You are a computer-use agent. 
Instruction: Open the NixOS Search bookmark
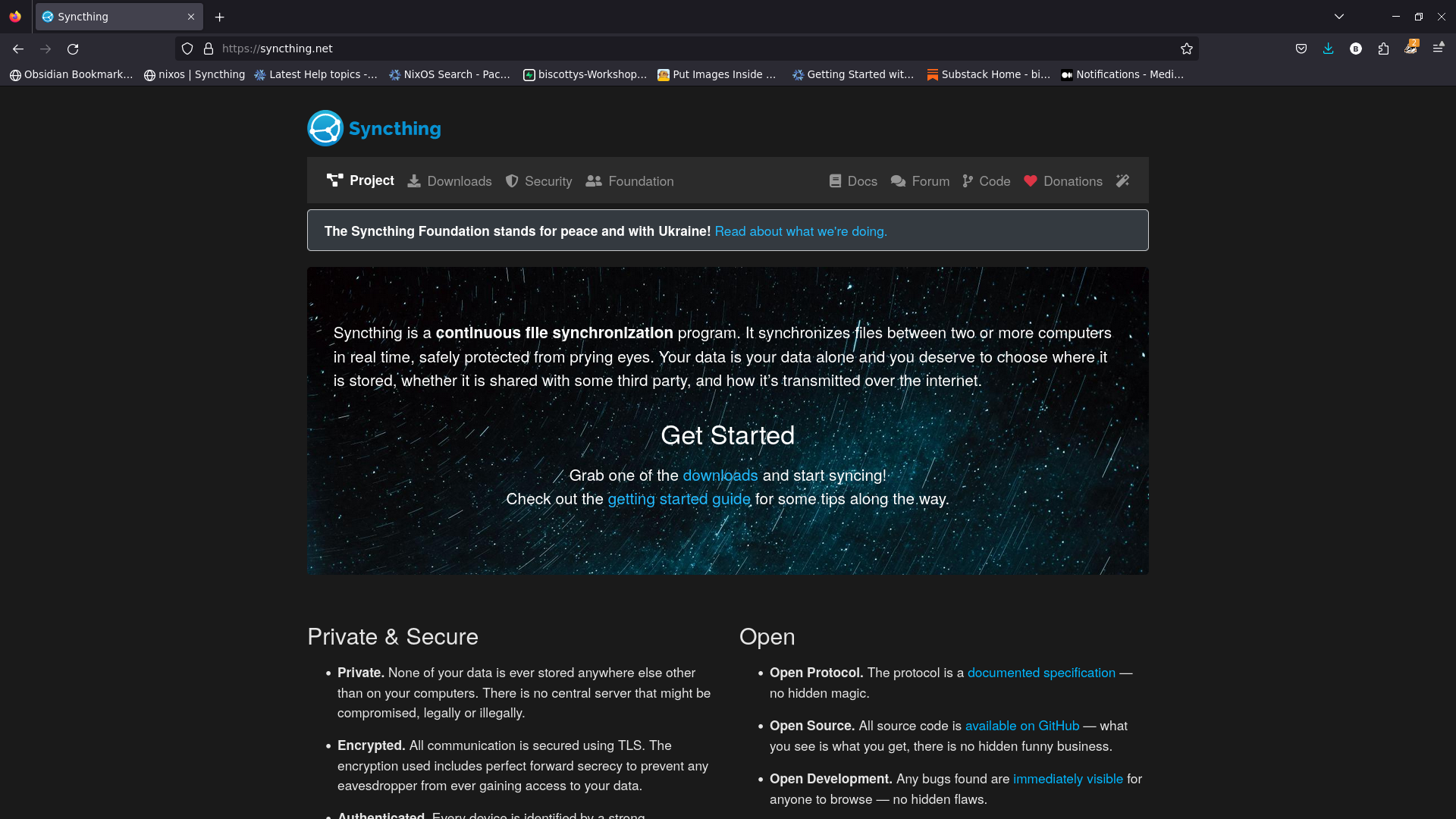tap(450, 74)
